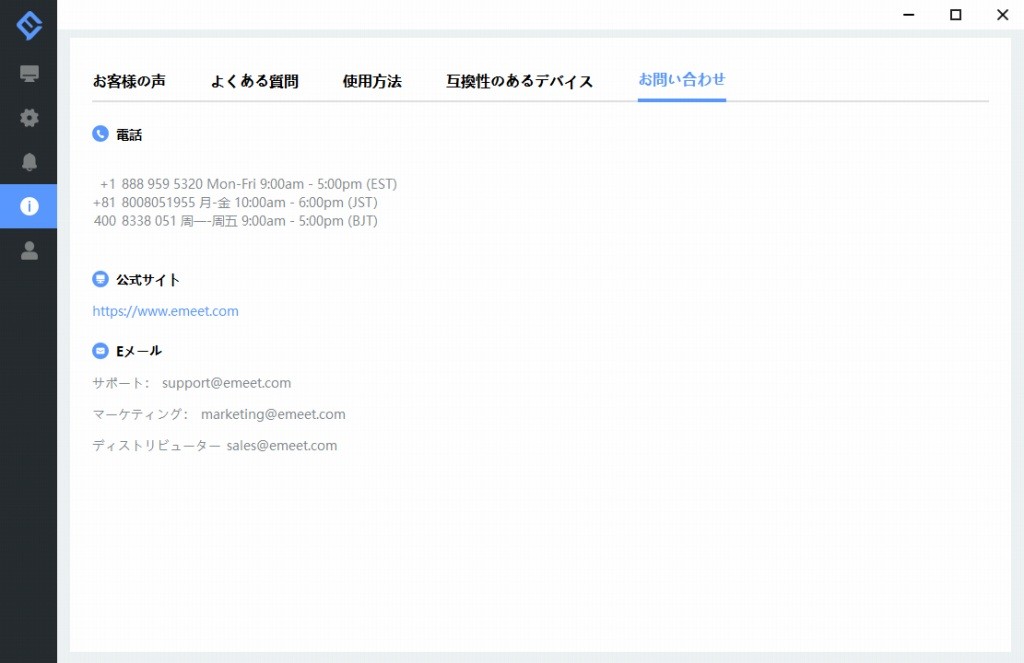Open the user account sidebar icon
This screenshot has height=663, width=1024.
[x=29, y=251]
